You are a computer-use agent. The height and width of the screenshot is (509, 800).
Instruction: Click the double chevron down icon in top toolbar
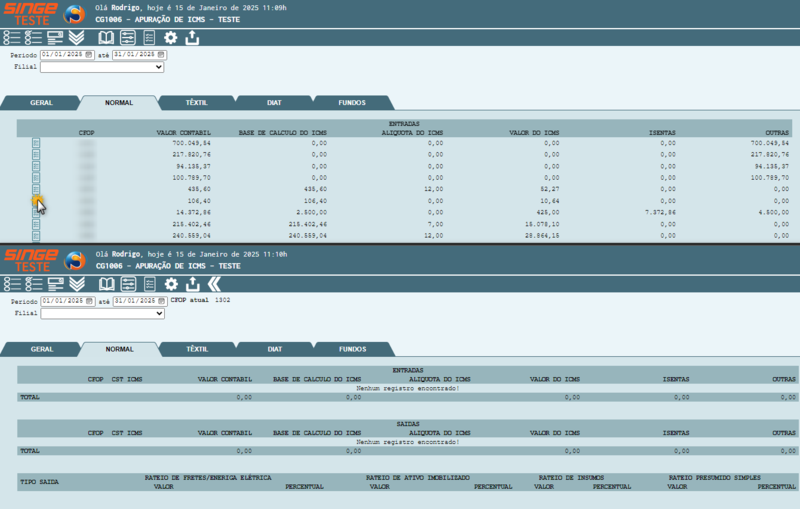click(x=76, y=38)
